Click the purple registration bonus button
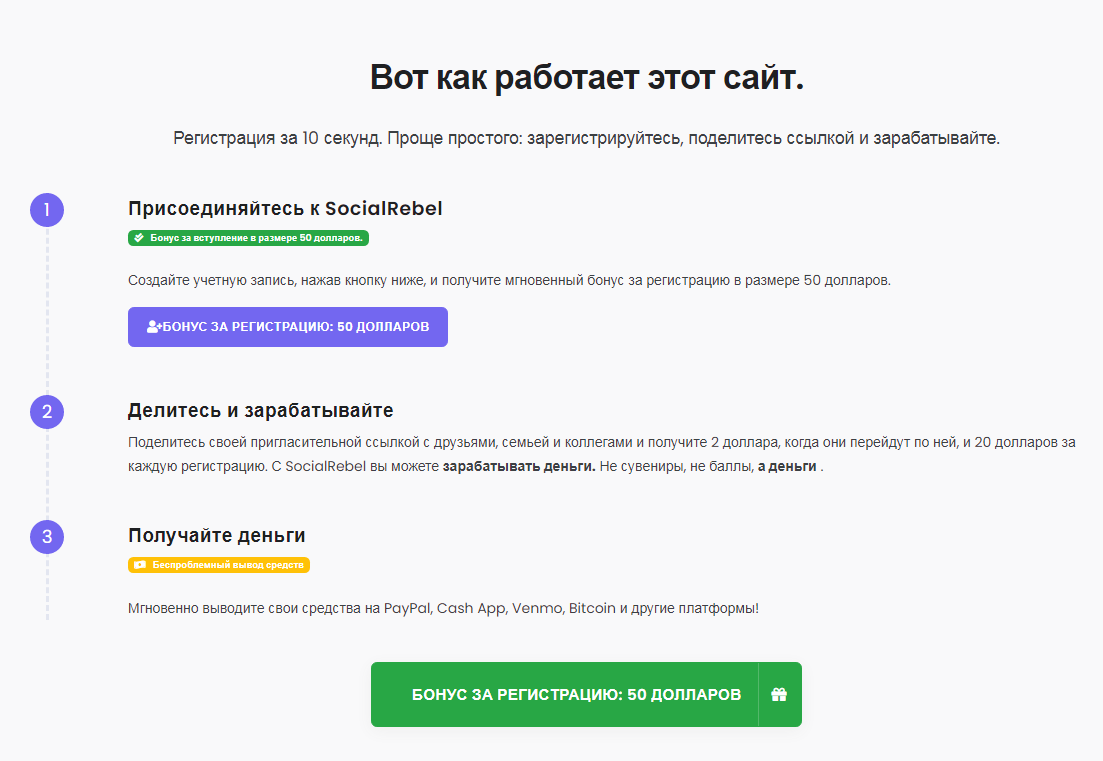This screenshot has height=761, width=1103. click(x=288, y=327)
